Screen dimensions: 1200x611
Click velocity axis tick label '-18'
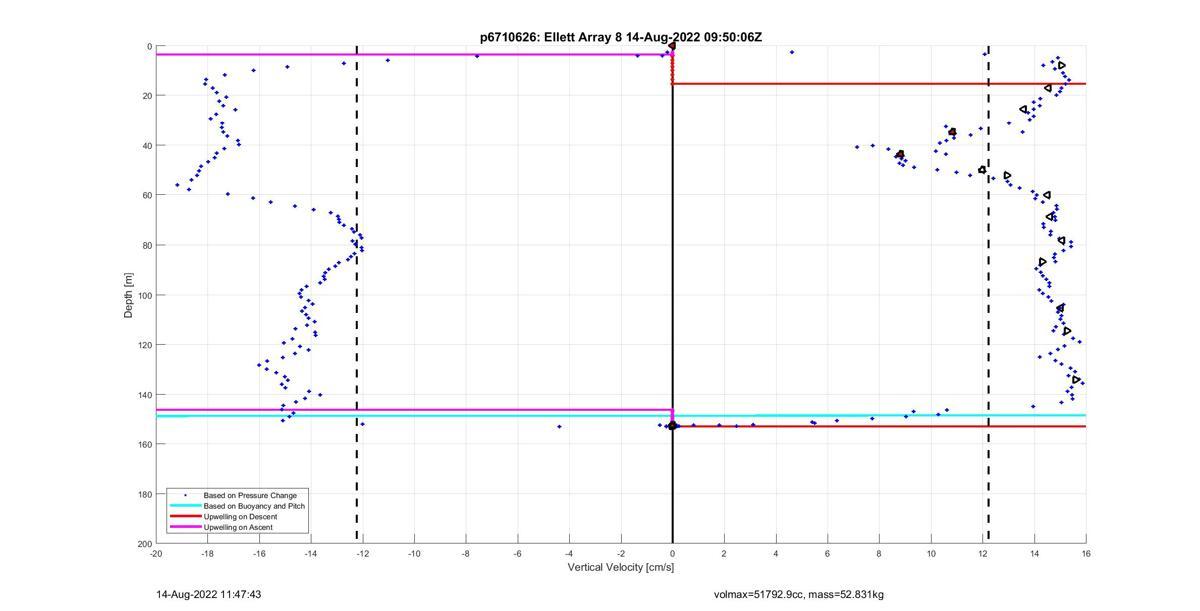pos(207,553)
